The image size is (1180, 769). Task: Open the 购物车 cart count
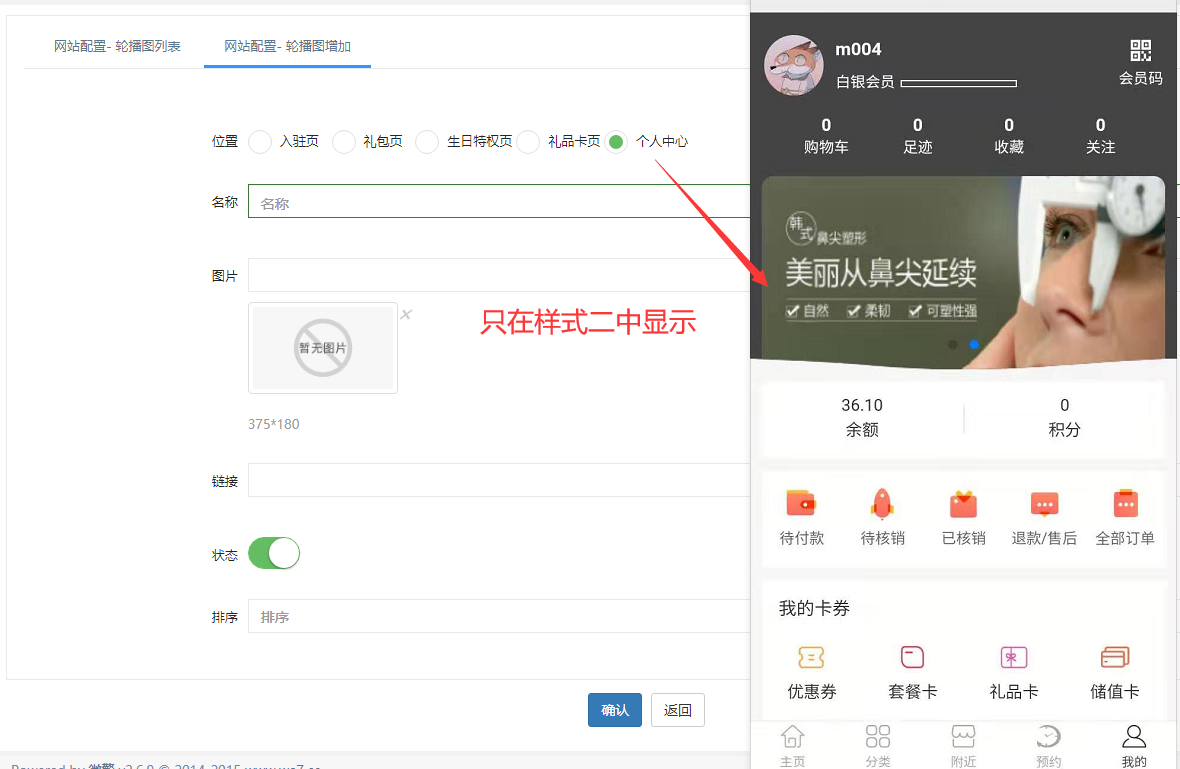(826, 136)
